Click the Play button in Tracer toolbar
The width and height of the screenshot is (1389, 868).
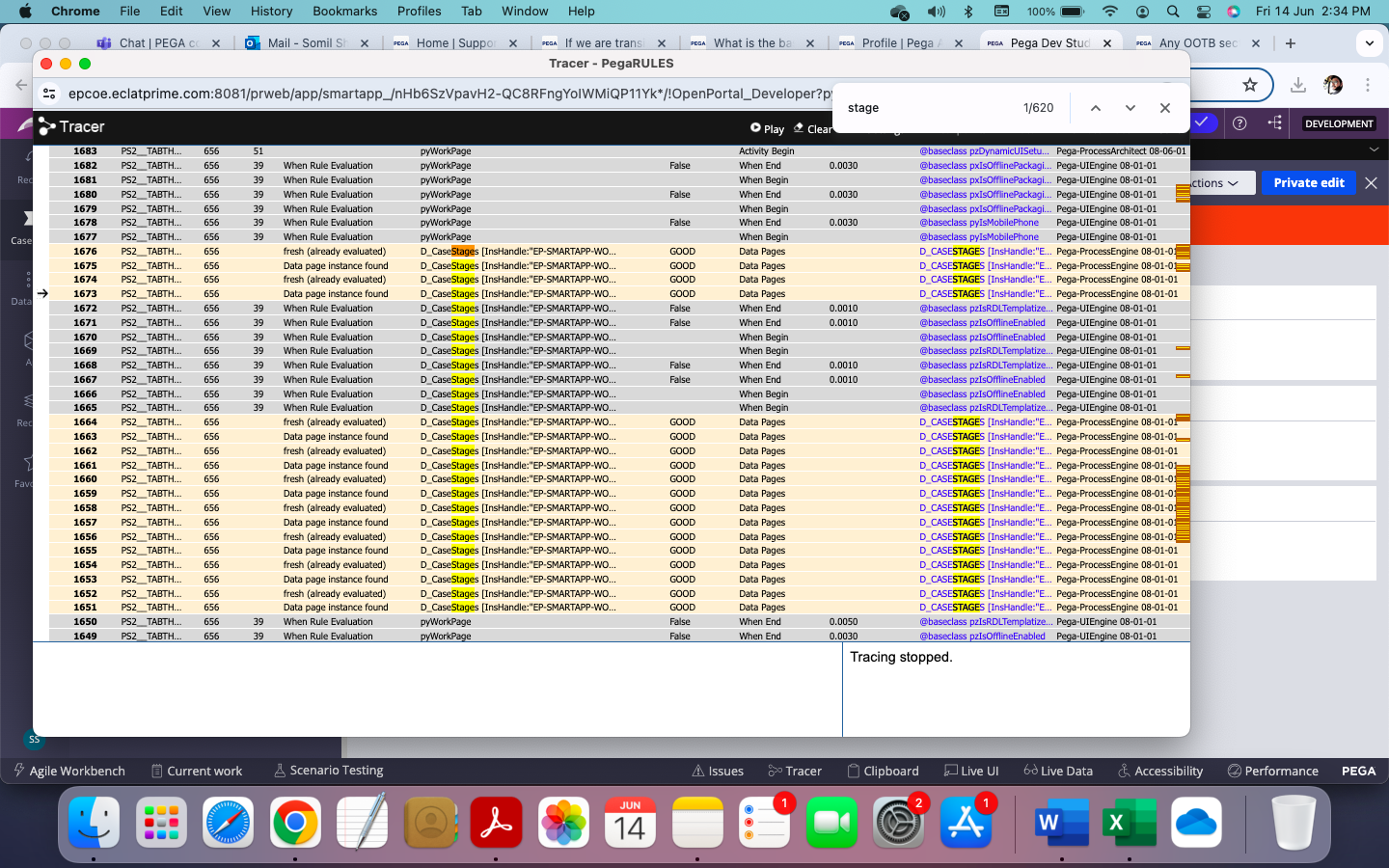tap(768, 128)
